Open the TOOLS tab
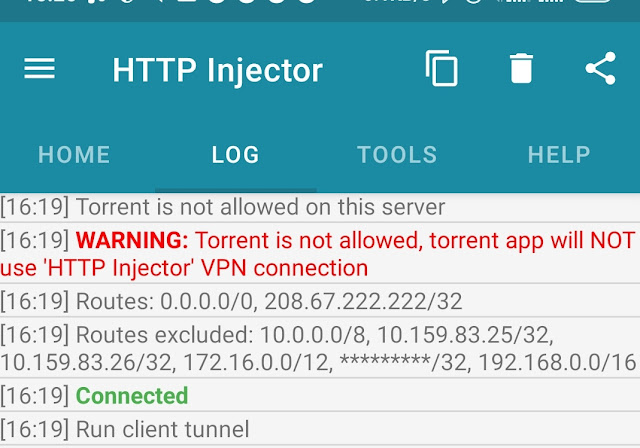This screenshot has width=640, height=448. (x=397, y=155)
